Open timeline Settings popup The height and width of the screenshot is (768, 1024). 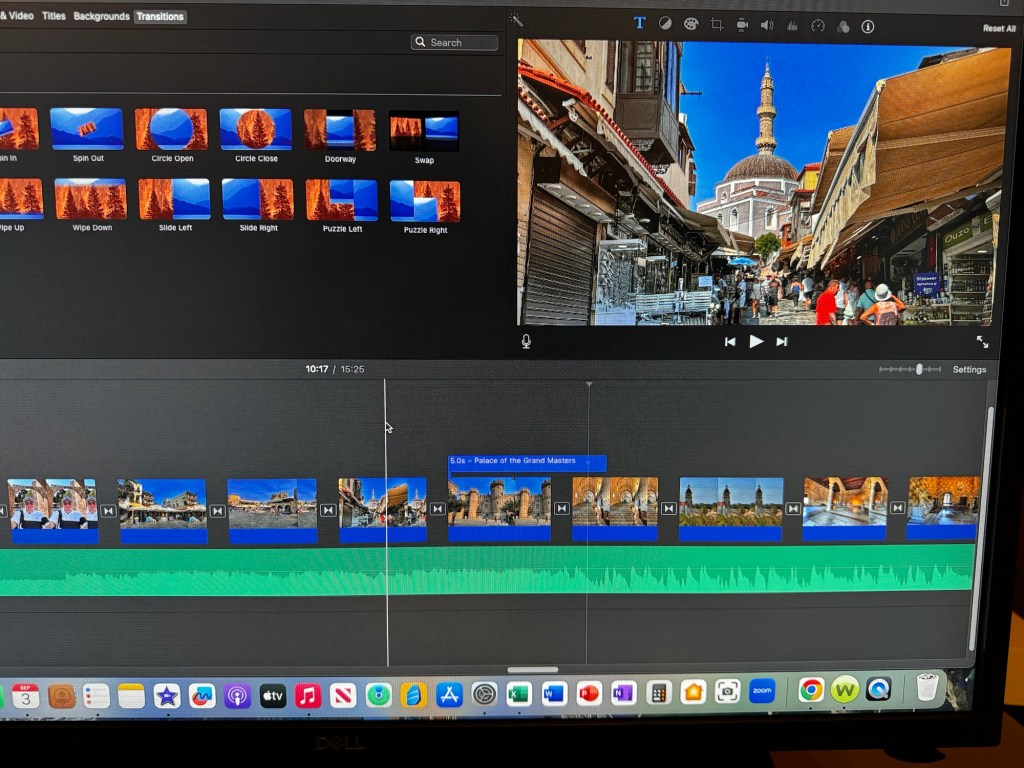tap(969, 370)
